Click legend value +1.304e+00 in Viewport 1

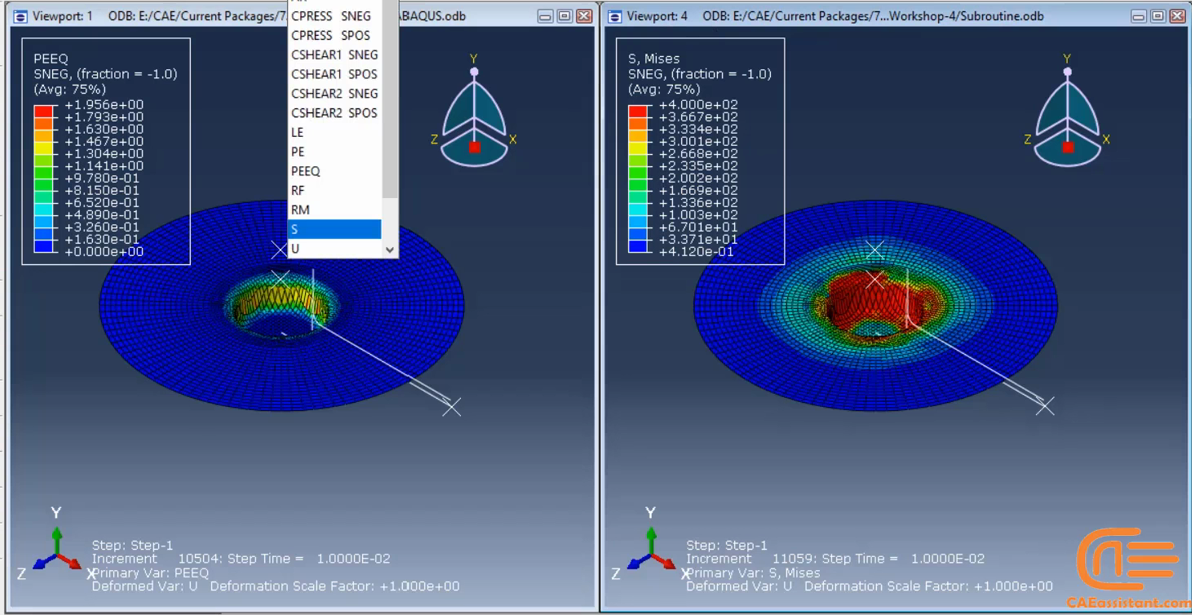[103, 154]
